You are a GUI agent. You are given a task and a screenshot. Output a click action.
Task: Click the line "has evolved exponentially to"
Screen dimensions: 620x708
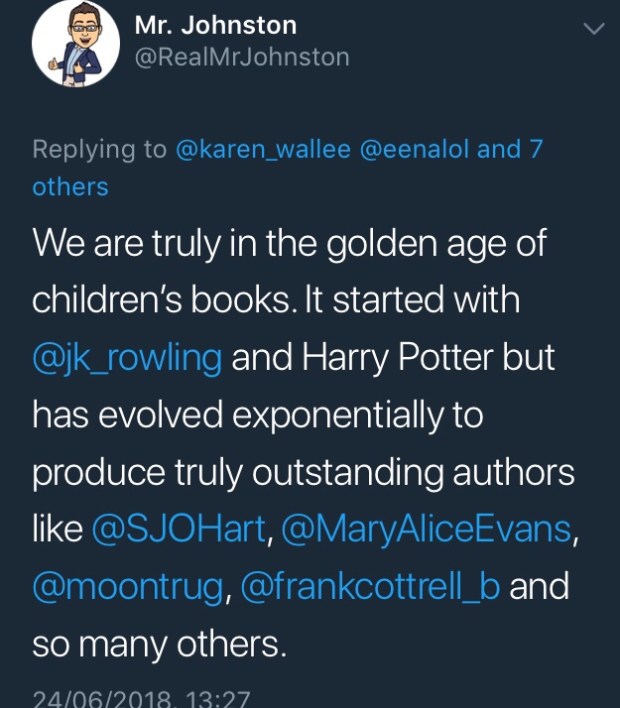(257, 414)
